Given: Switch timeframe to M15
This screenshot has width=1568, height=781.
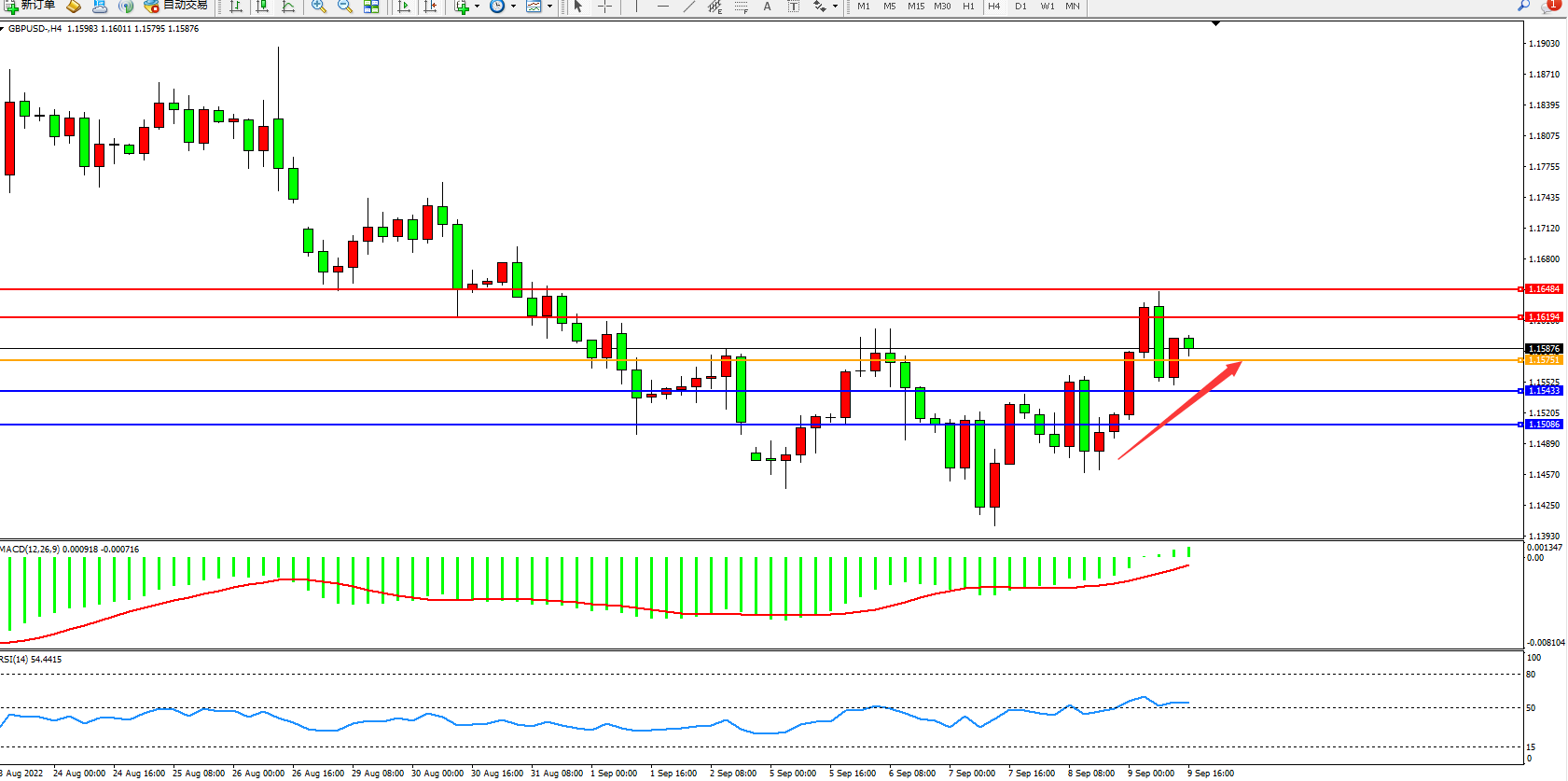Looking at the screenshot, I should click(916, 7).
